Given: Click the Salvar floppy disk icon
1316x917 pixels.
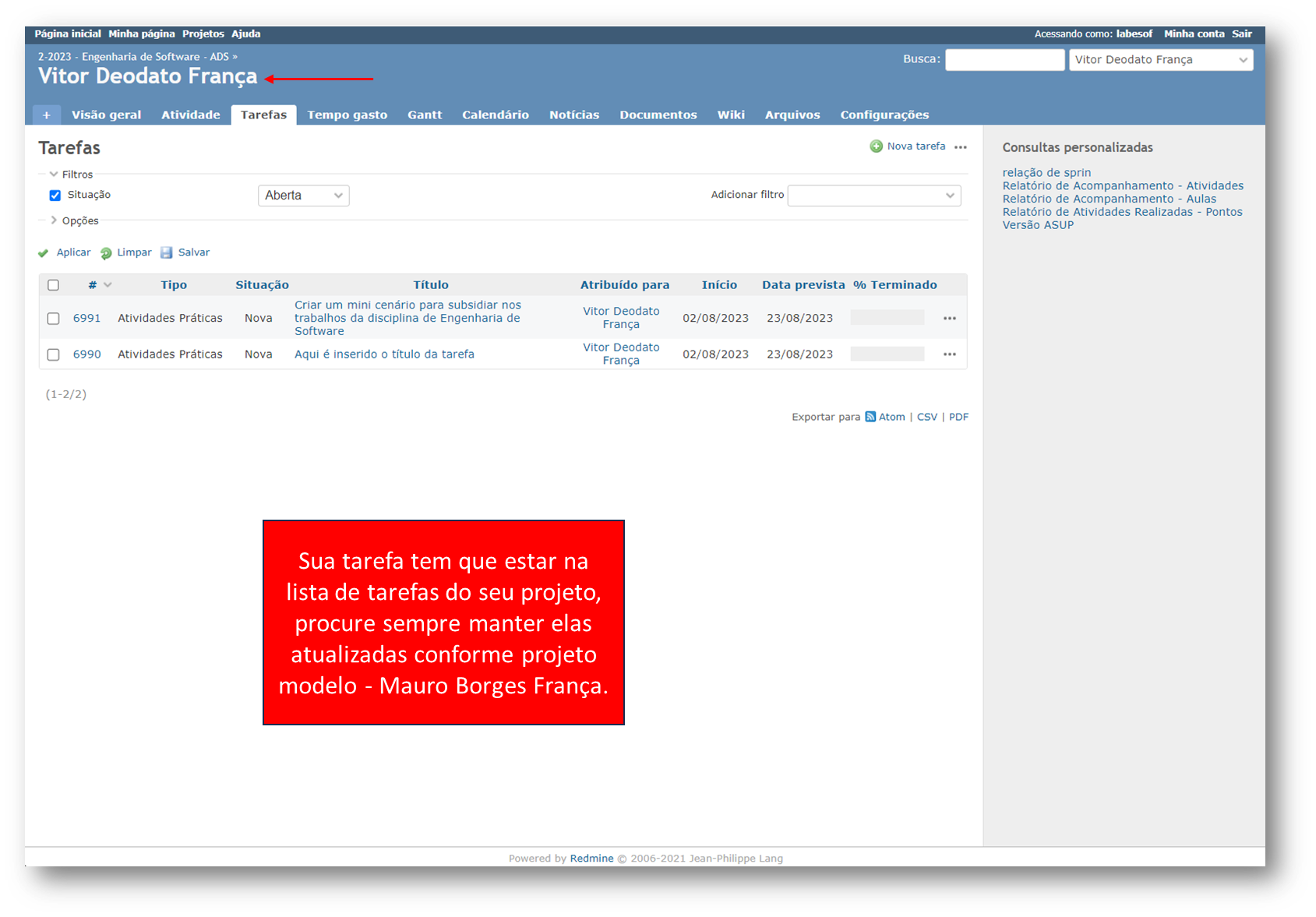Looking at the screenshot, I should 166,252.
